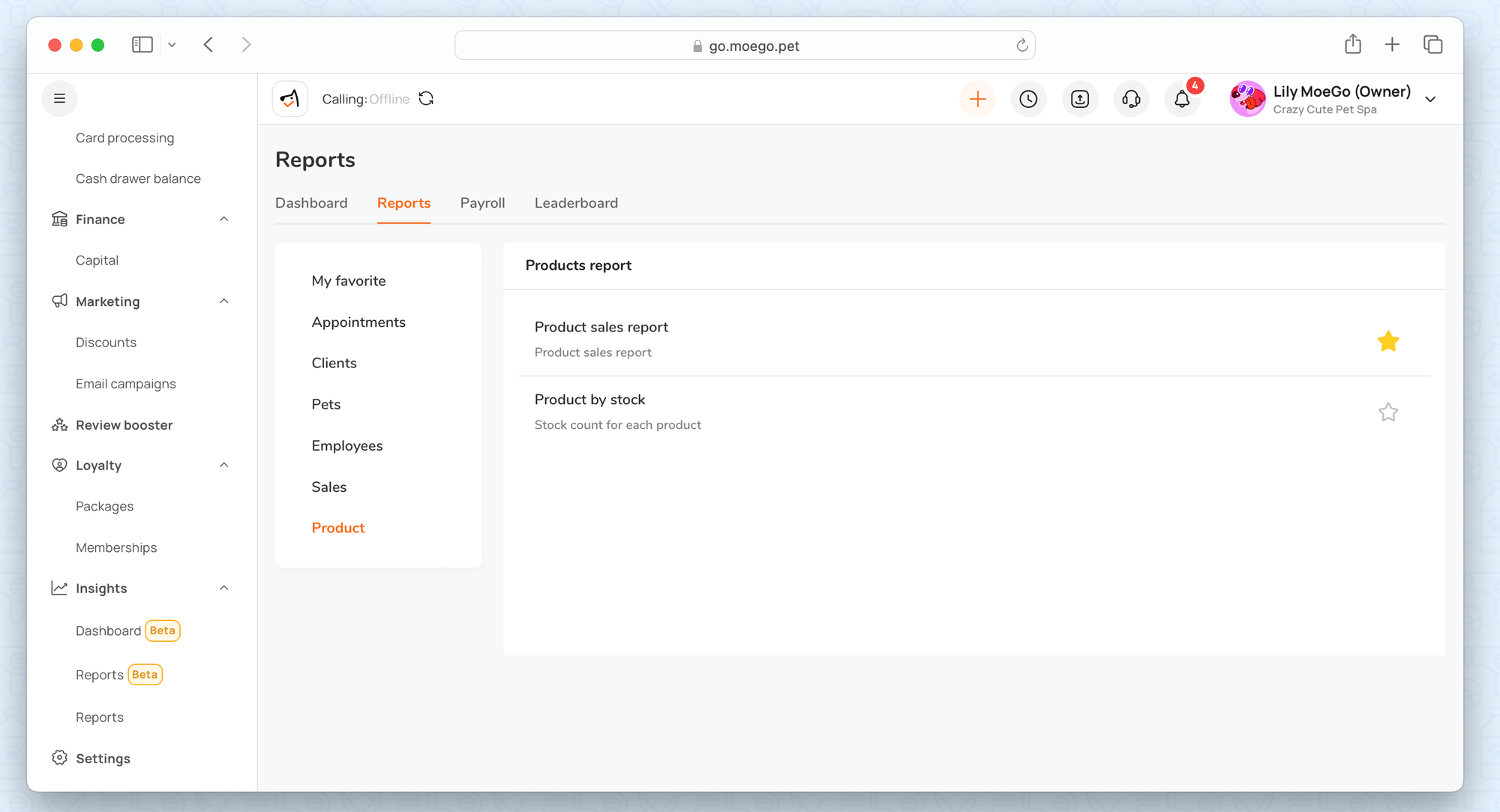Image resolution: width=1500 pixels, height=812 pixels.
Task: Open the Product sales report
Action: click(x=601, y=328)
